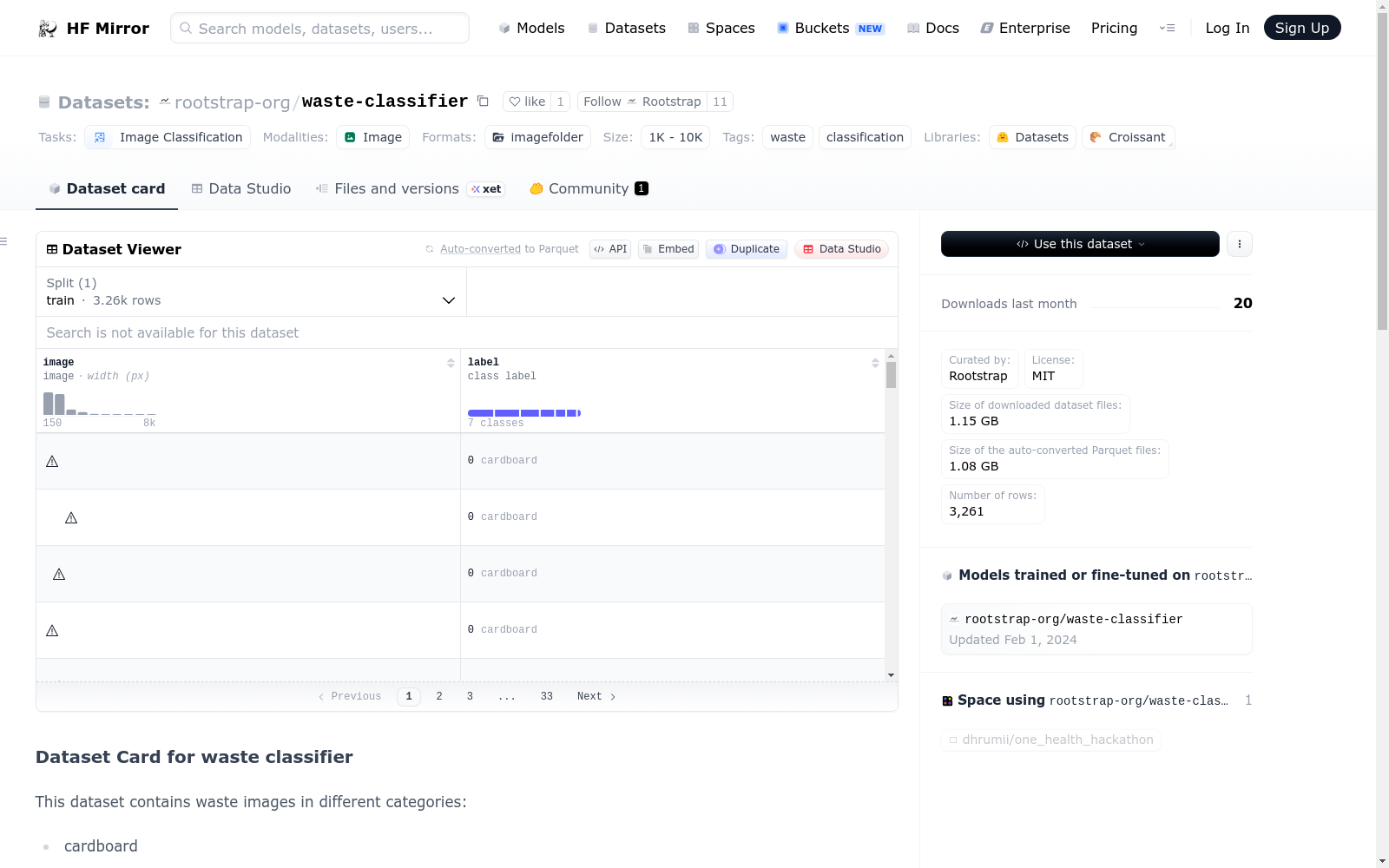Click the left sidebar collapse lines icon
The width and height of the screenshot is (1389, 868).
pos(3,241)
